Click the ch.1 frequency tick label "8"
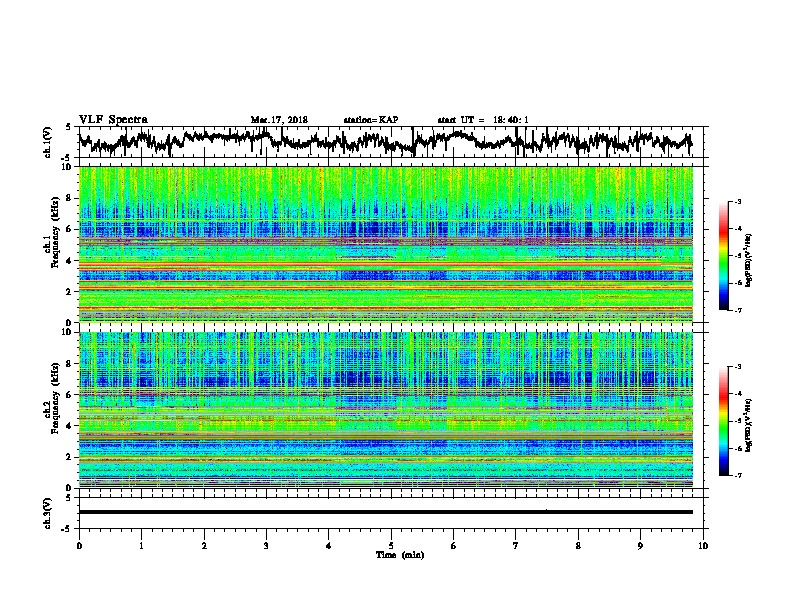The height and width of the screenshot is (612, 792). coord(69,198)
